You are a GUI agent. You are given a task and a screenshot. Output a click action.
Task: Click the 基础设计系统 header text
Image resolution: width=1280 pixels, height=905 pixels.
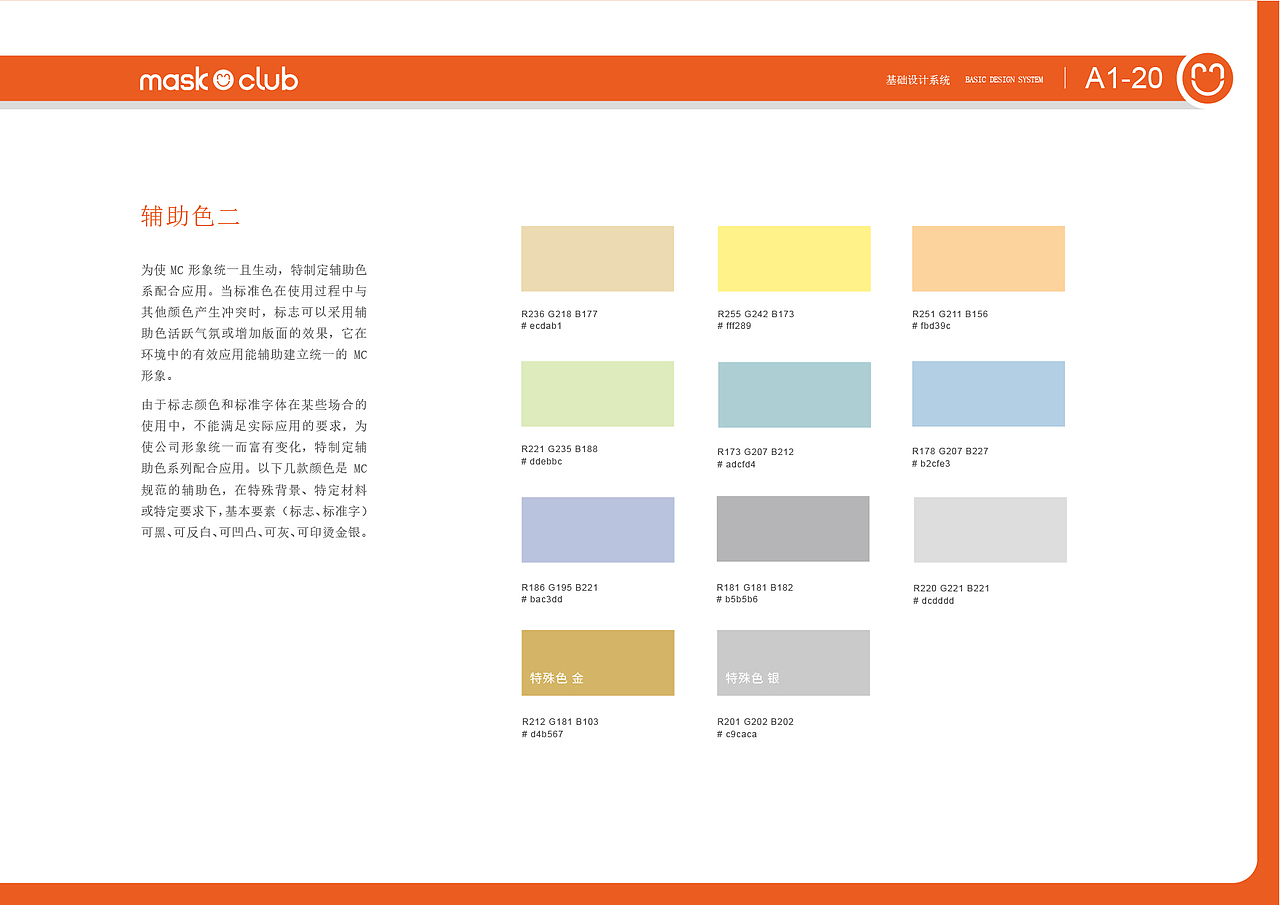point(918,80)
